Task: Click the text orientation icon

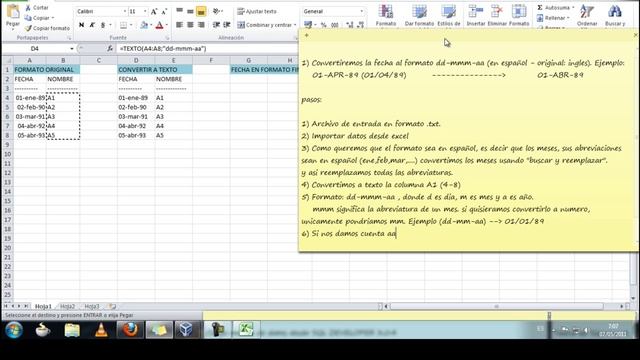Action: pyautogui.click(x=217, y=11)
